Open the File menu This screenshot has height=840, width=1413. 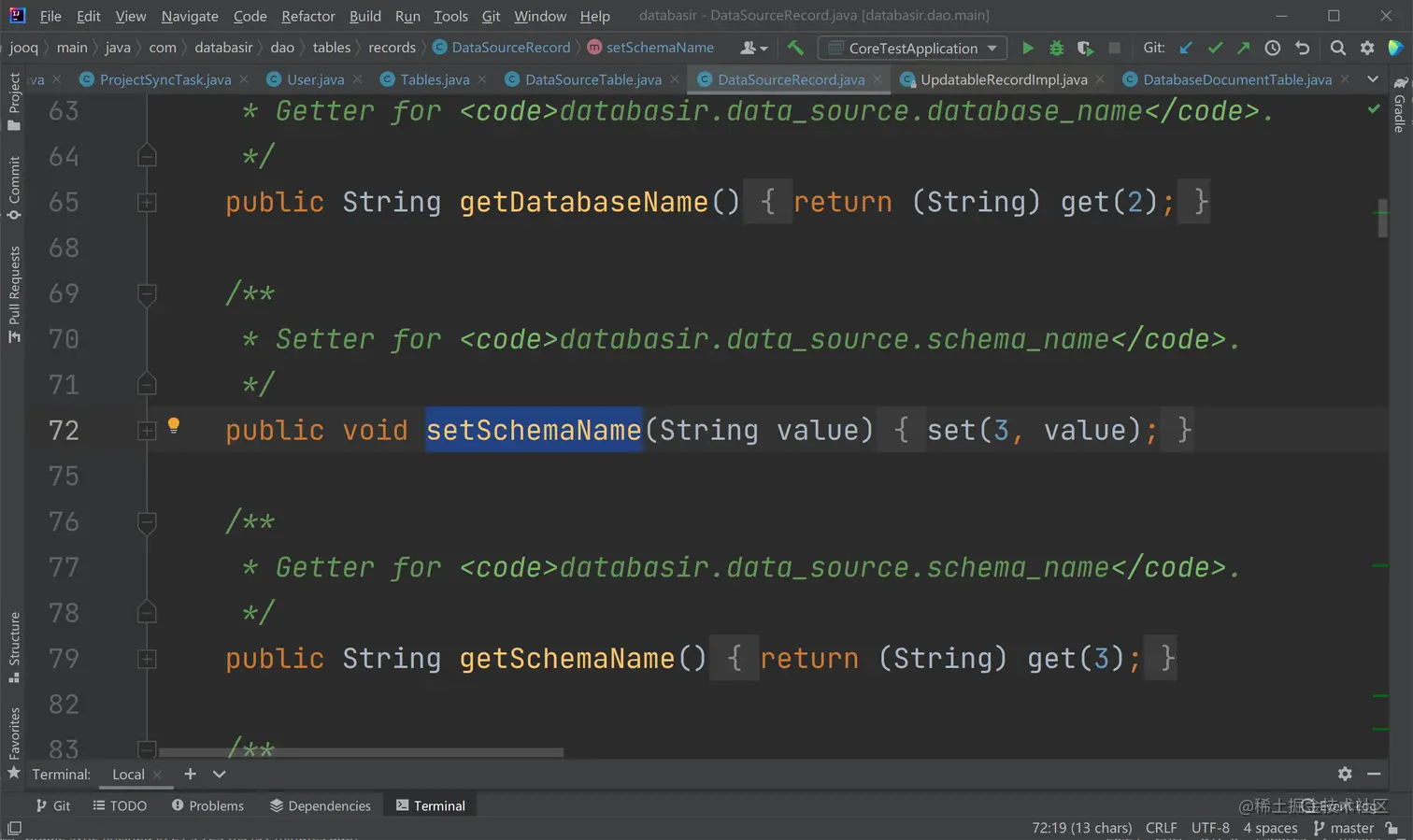click(50, 16)
